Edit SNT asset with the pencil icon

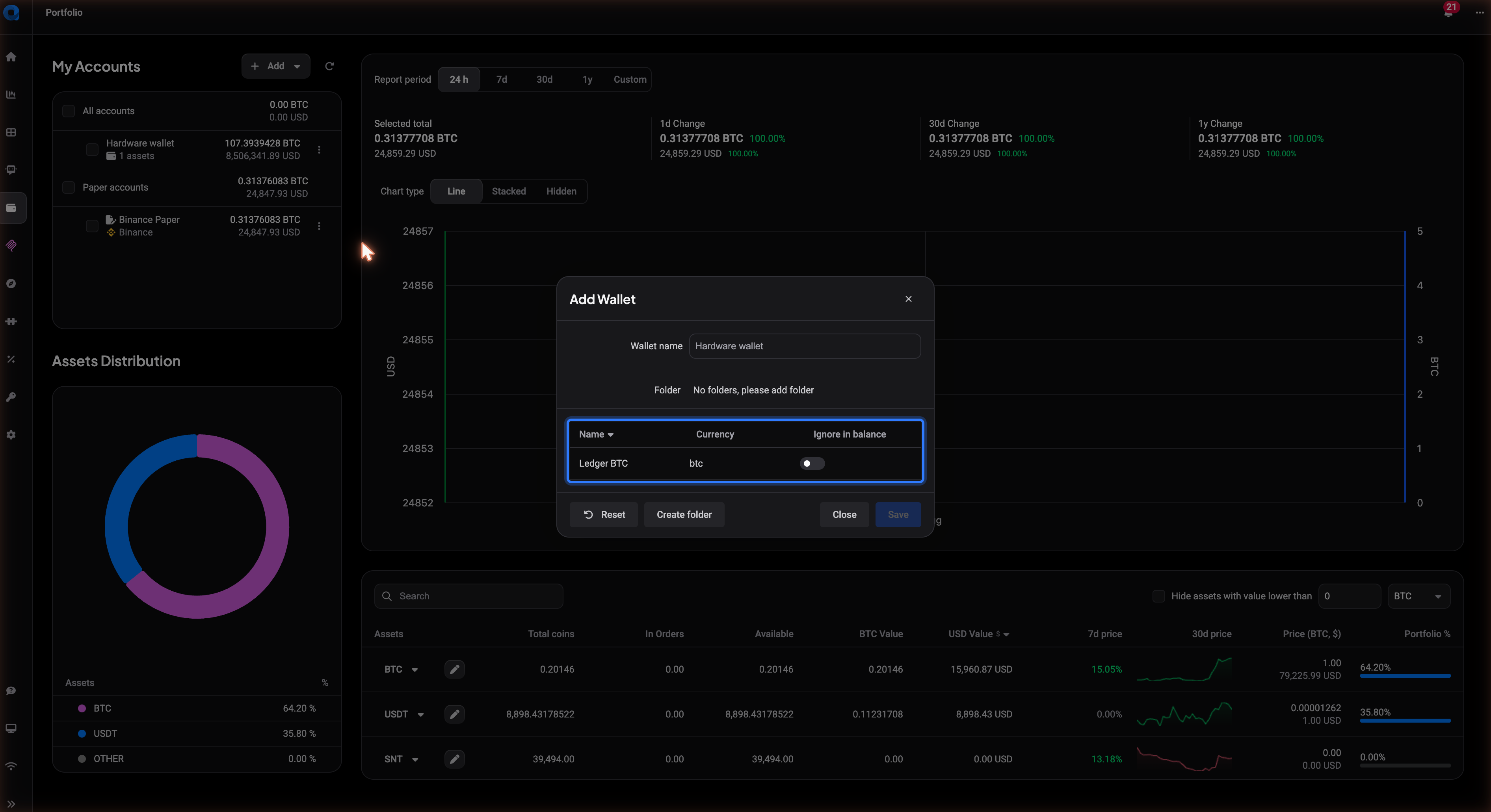pos(454,759)
